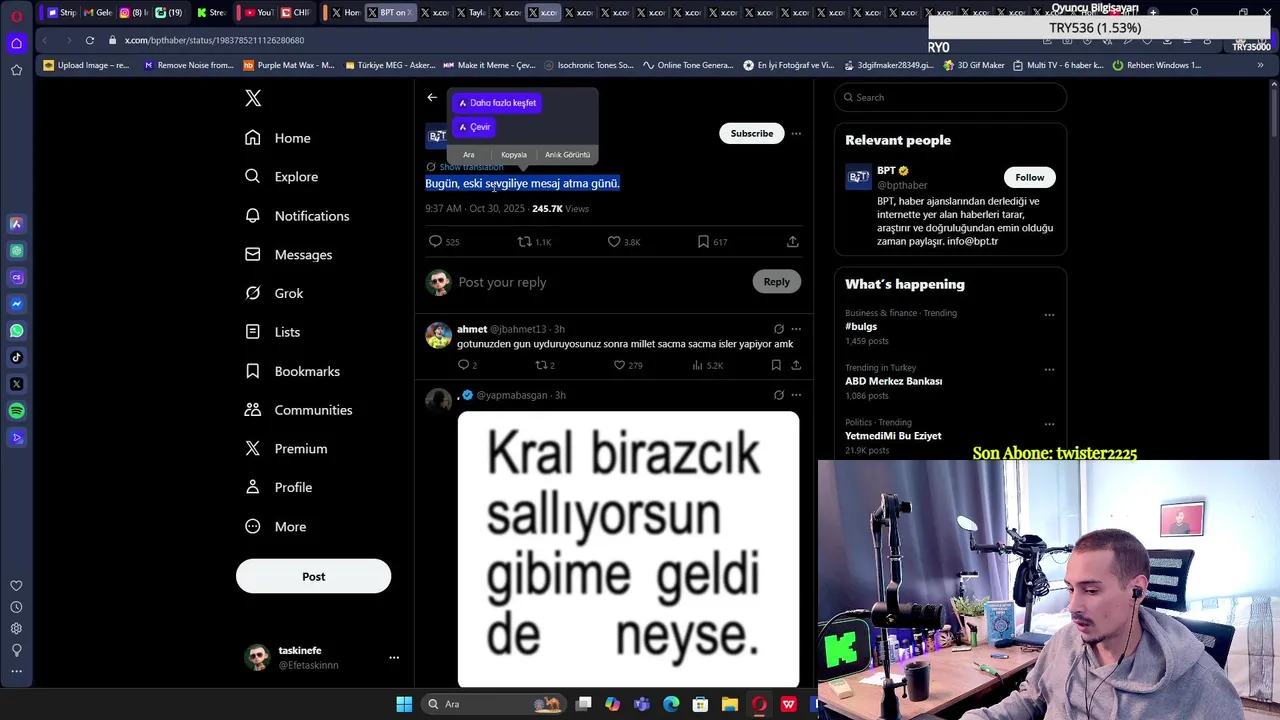Screen dimensions: 1280x720
Task: Open the #bulgs trending topic
Action: pos(861,327)
